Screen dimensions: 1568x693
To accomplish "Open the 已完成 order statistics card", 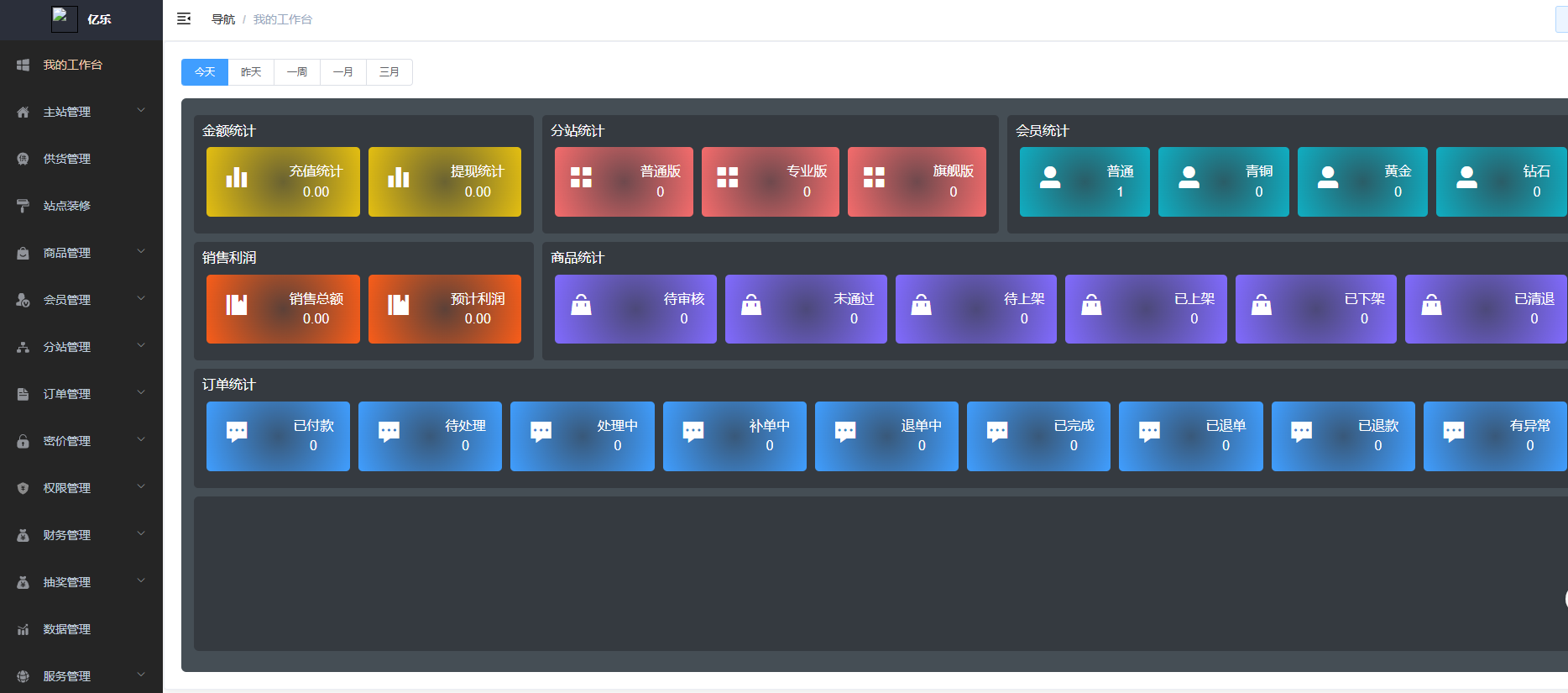I will [x=1038, y=436].
